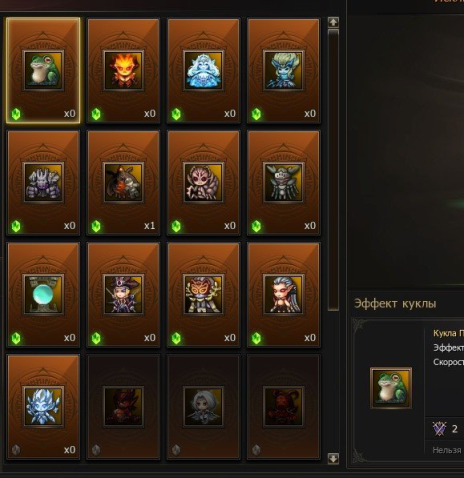Click the doll list scrollbar thumb
464x478 pixels.
333,170
